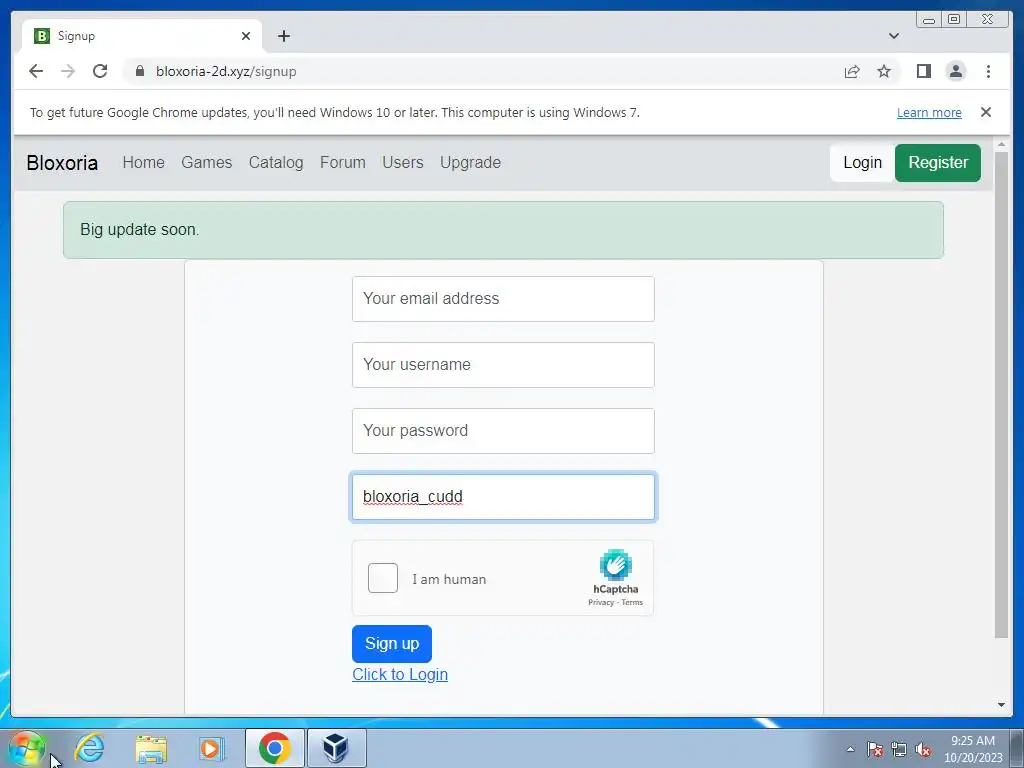Open a new browser tab

[283, 36]
